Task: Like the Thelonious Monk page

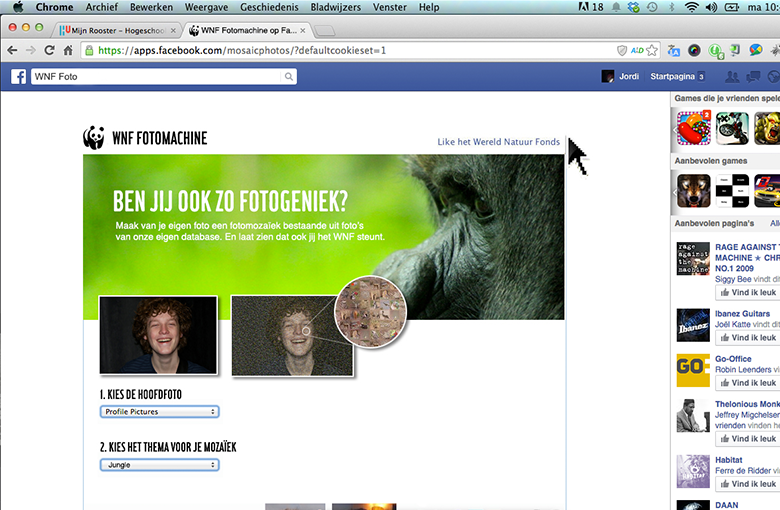Action: pyautogui.click(x=748, y=439)
